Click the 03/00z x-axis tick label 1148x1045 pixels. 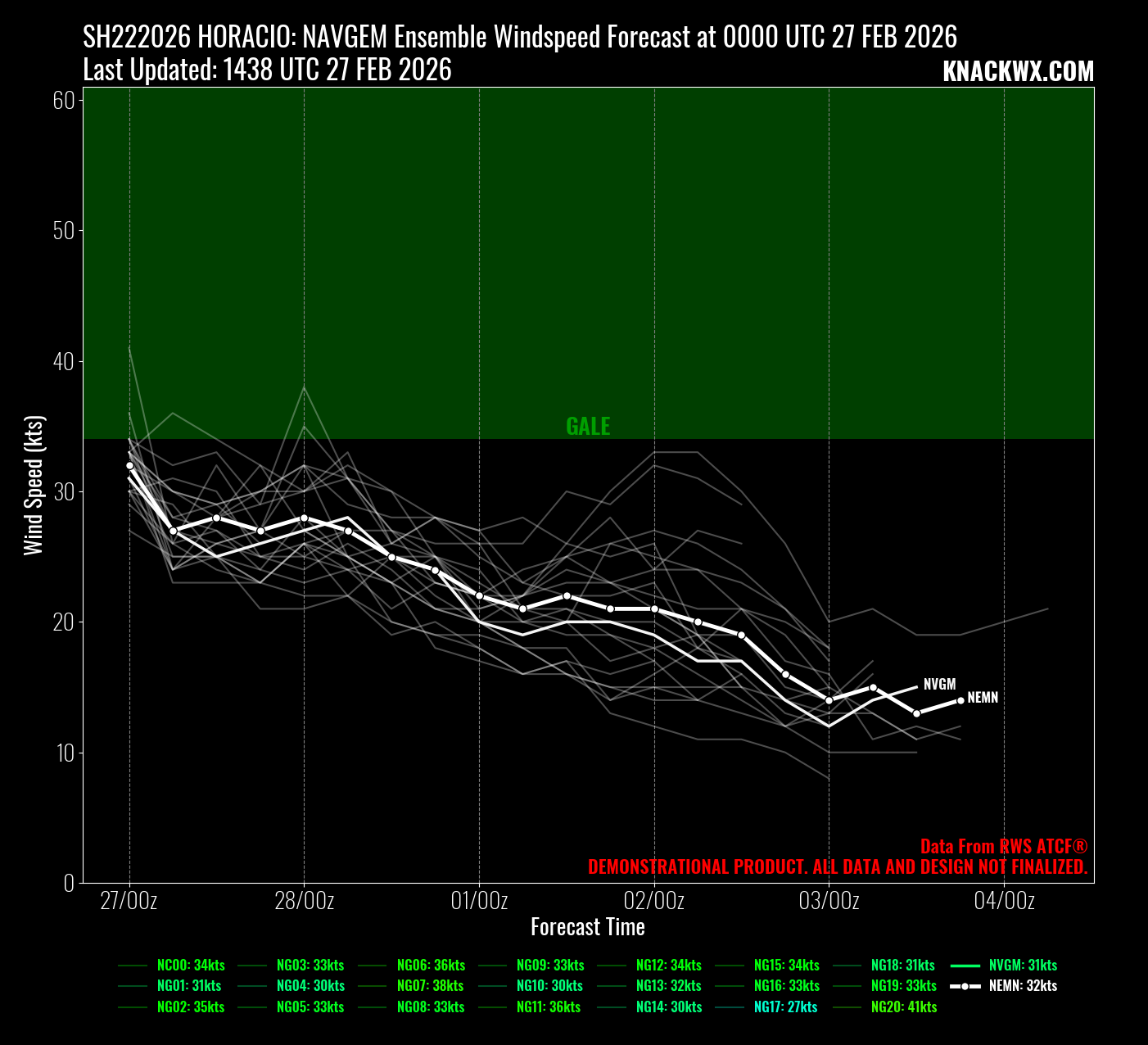coord(829,901)
